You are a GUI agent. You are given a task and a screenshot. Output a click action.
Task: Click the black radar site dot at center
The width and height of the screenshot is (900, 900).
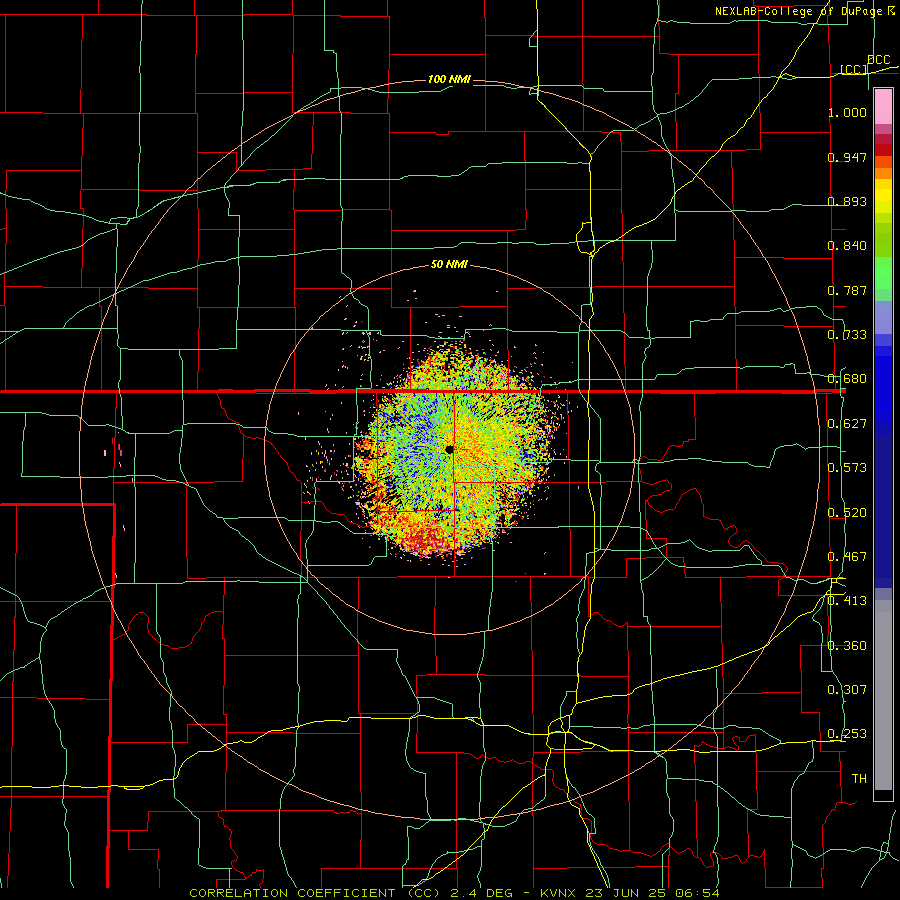click(449, 449)
